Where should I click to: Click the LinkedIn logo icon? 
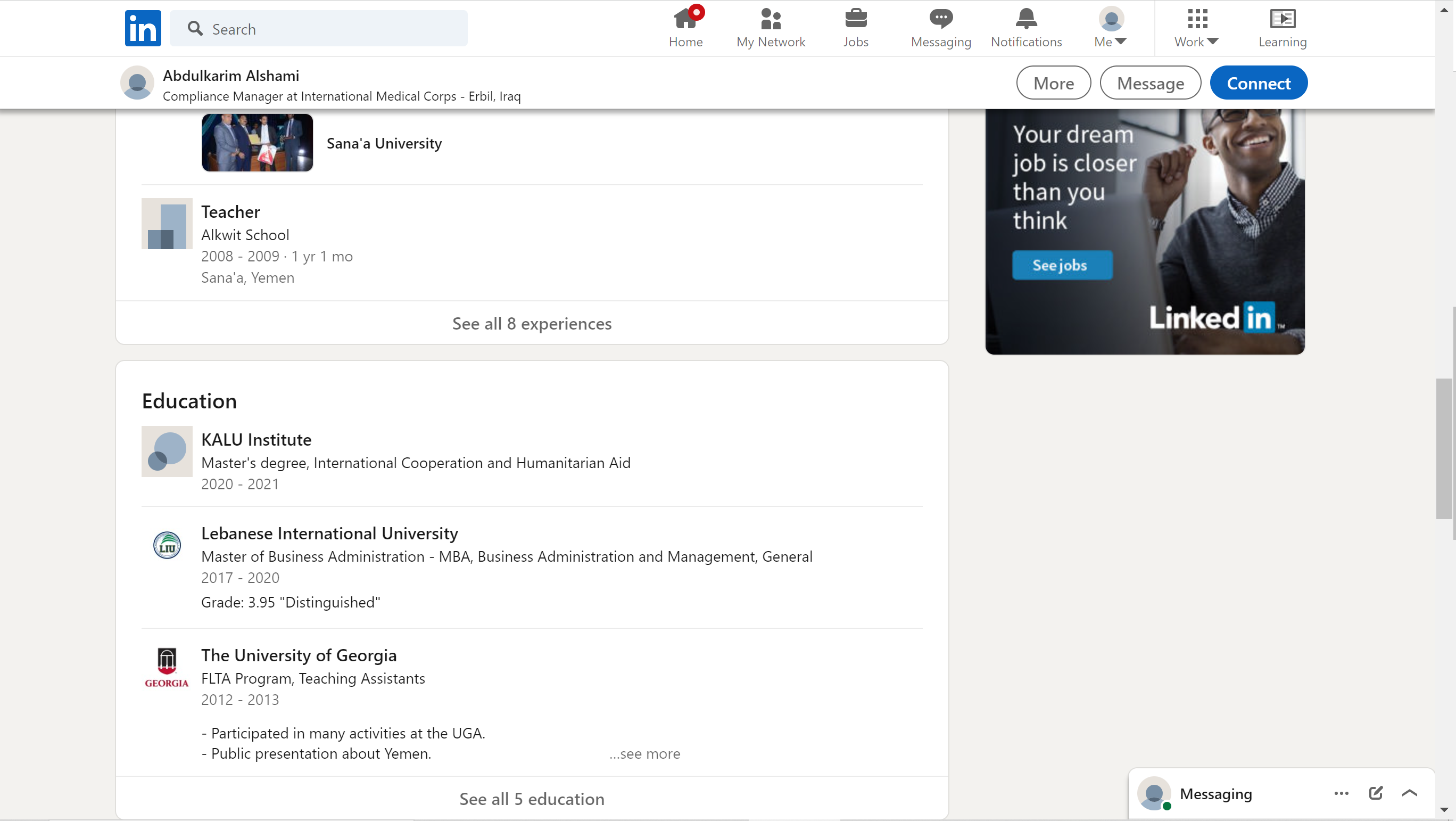coord(143,28)
